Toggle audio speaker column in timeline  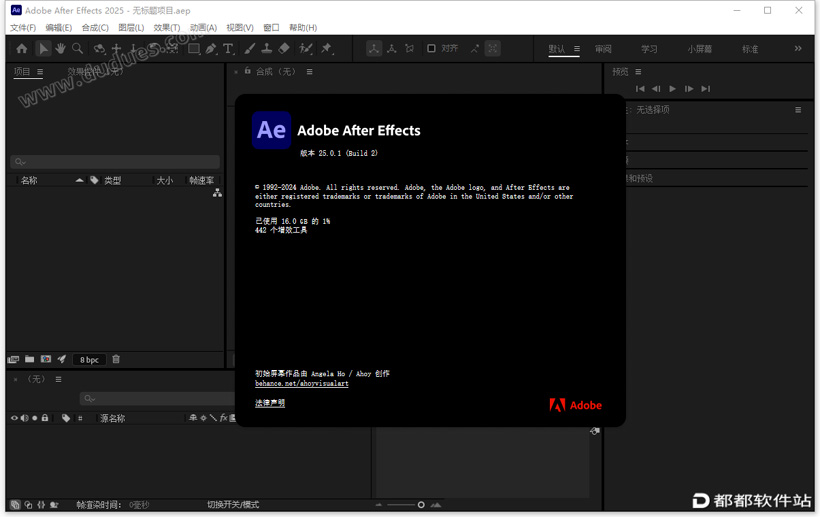24,418
